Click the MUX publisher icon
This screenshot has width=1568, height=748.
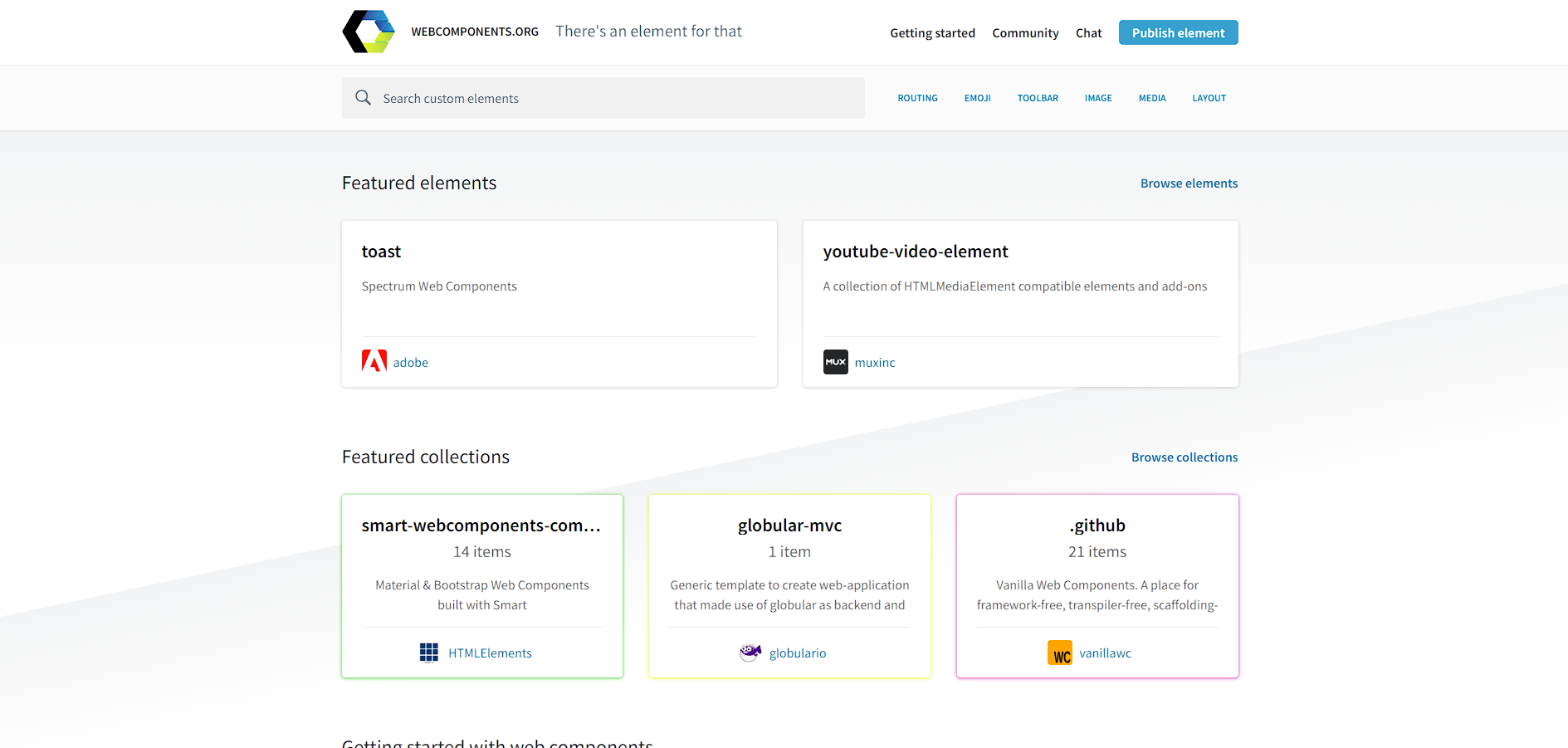[835, 361]
